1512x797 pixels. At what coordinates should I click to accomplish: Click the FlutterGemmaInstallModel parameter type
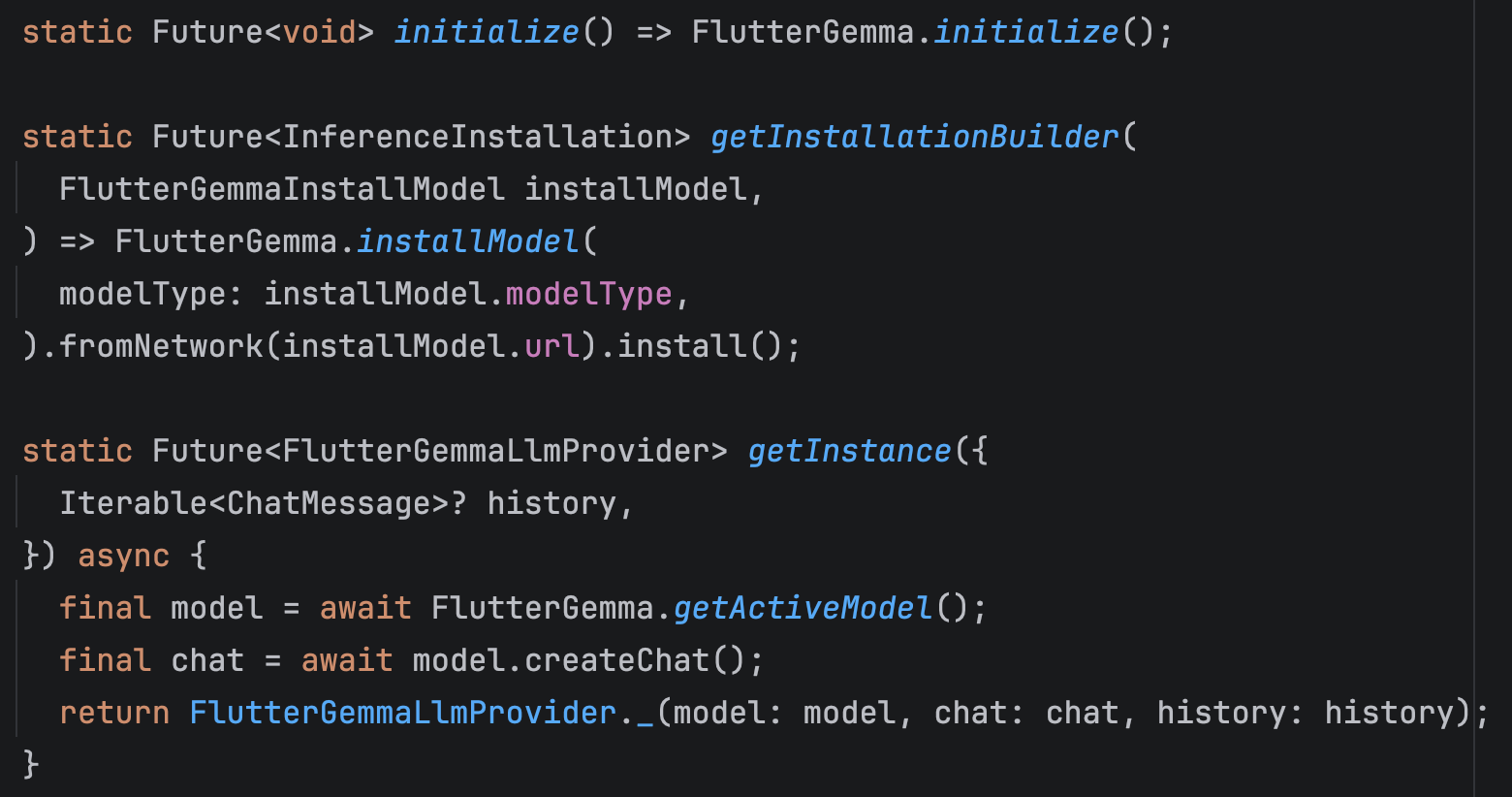tap(281, 189)
